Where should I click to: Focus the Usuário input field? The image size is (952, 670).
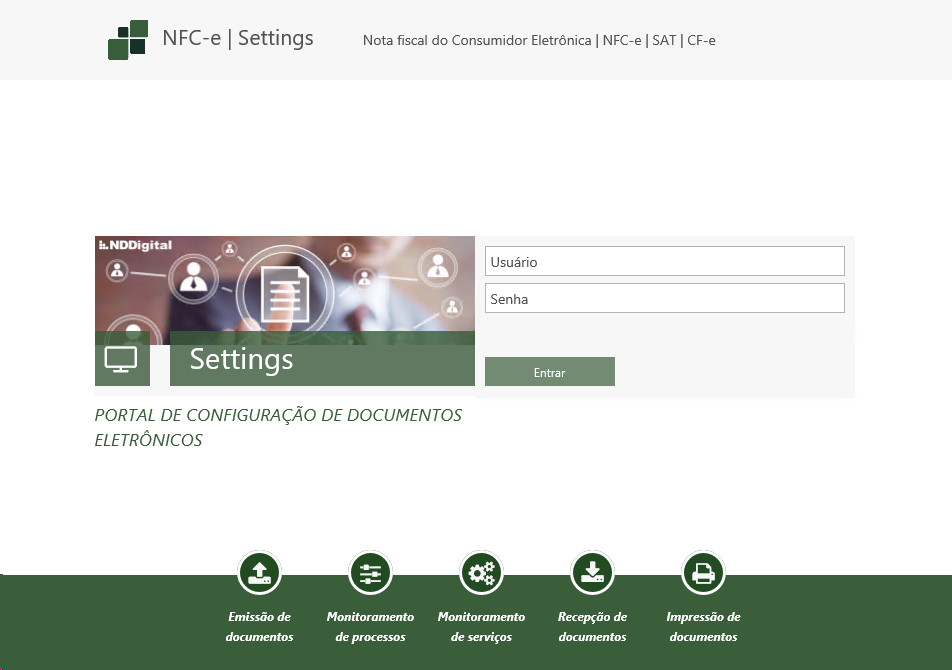tap(664, 262)
